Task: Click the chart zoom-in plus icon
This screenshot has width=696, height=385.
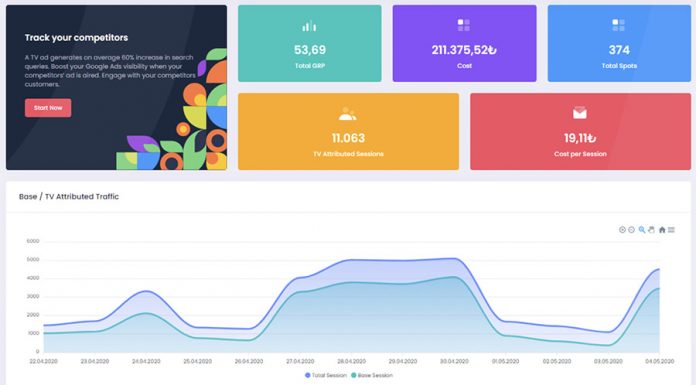Action: [x=622, y=230]
